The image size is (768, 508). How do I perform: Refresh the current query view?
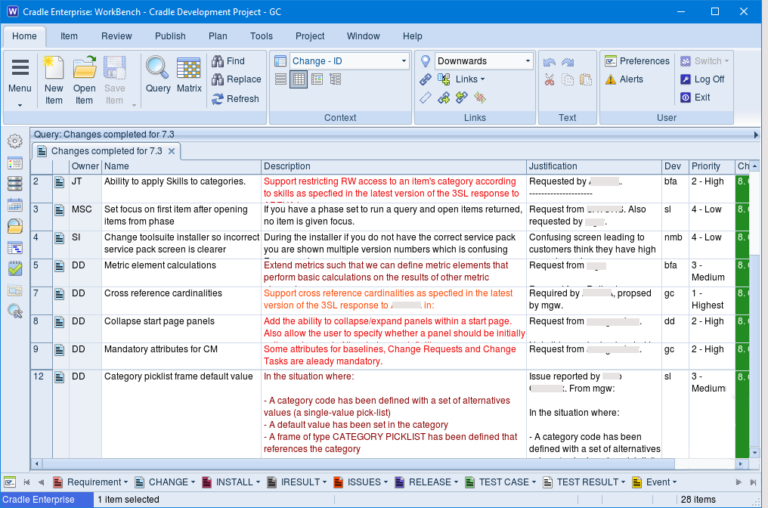236,99
